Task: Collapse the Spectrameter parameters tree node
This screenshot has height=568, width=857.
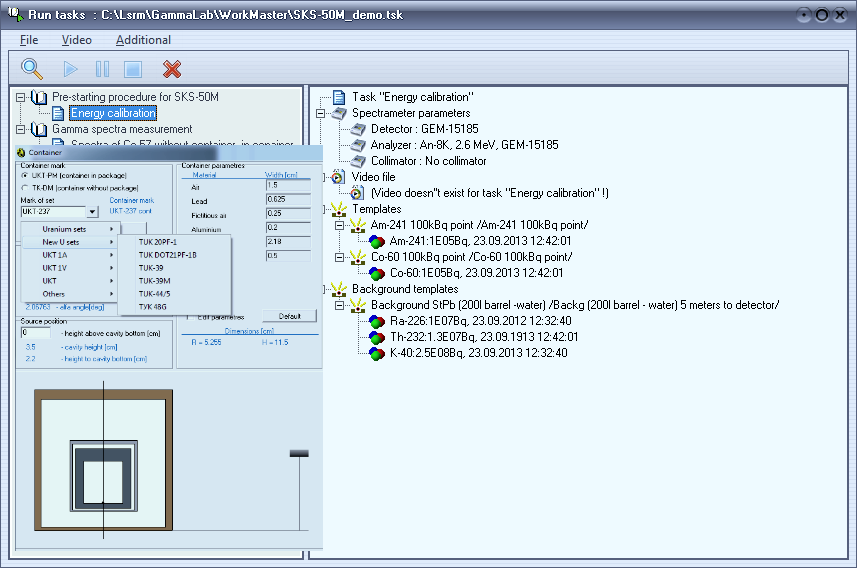Action: tap(321, 113)
